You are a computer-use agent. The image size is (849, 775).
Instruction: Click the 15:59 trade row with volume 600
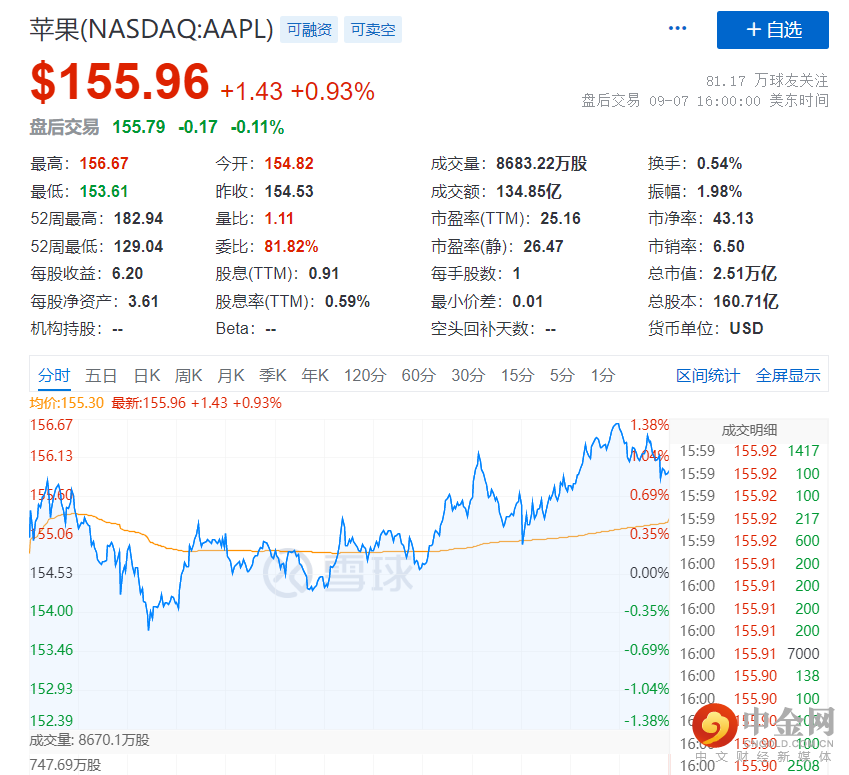pyautogui.click(x=749, y=541)
